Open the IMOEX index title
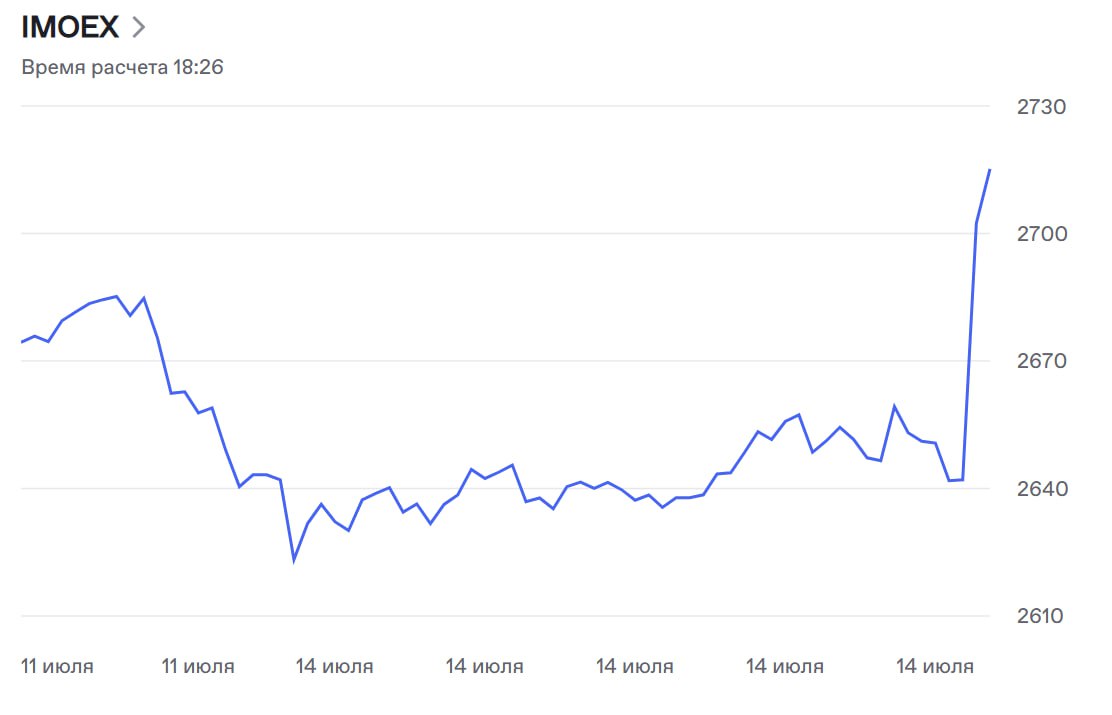The width and height of the screenshot is (1112, 715). click(70, 28)
